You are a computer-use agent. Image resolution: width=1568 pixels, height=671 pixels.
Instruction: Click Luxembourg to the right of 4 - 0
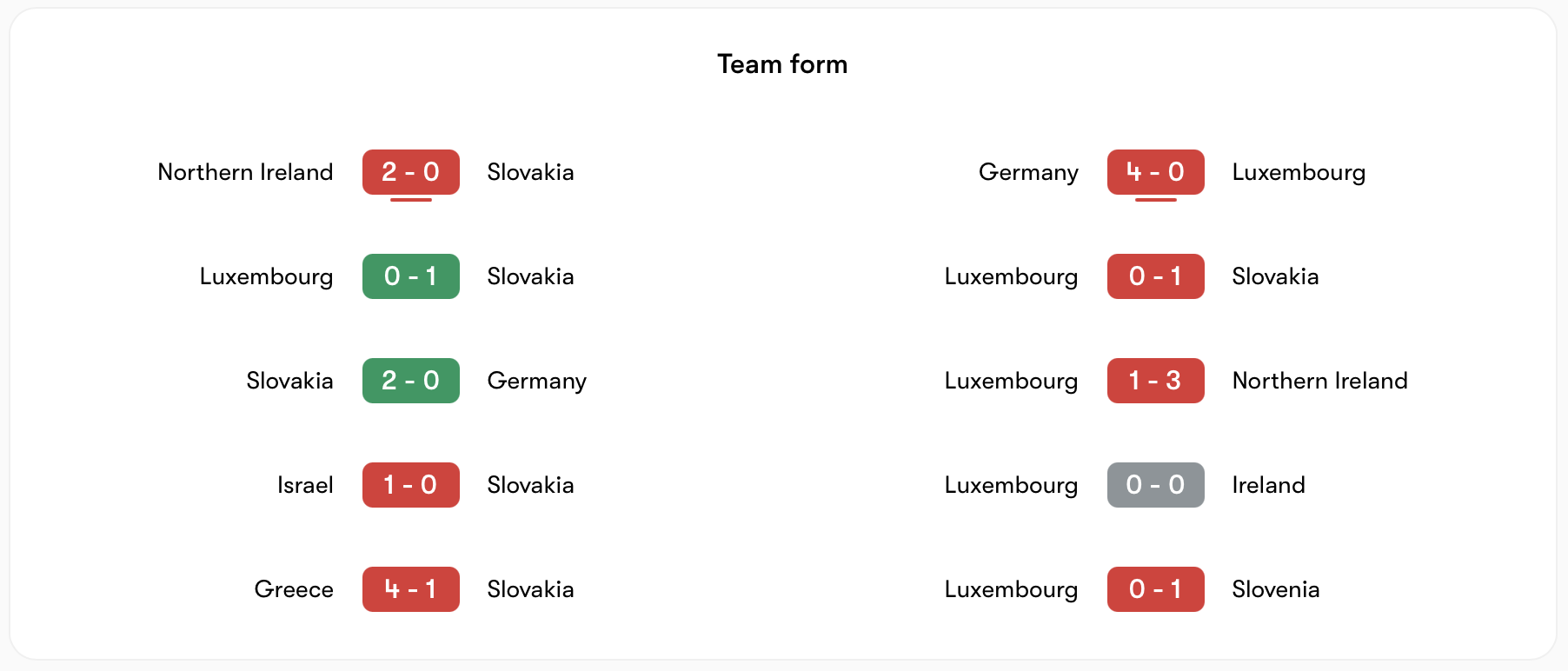tap(1299, 172)
